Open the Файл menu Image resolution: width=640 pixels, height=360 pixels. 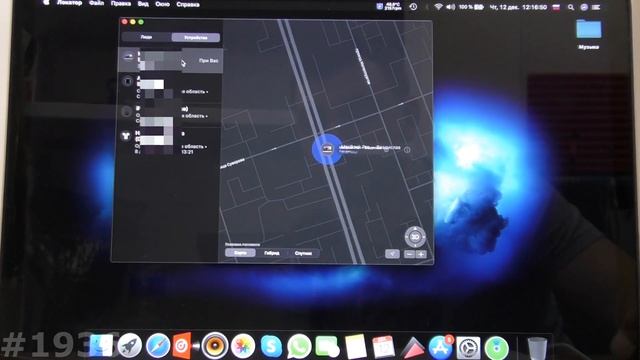[x=96, y=3]
